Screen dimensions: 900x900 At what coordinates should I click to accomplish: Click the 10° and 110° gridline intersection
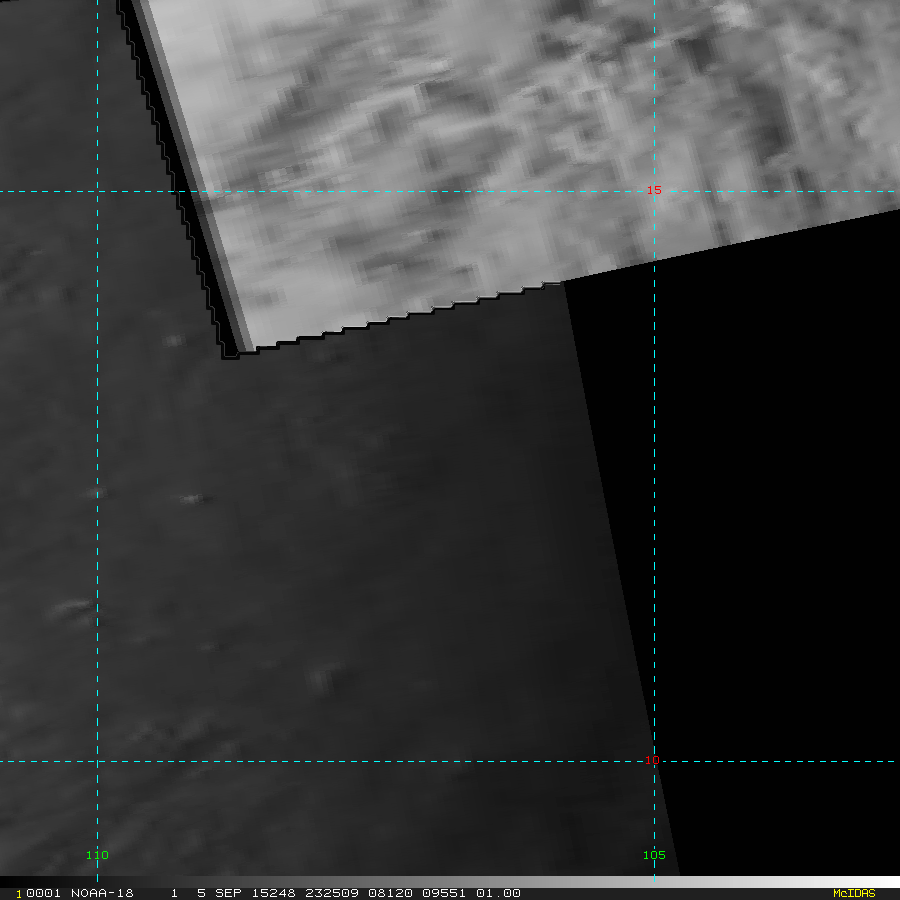[97, 761]
